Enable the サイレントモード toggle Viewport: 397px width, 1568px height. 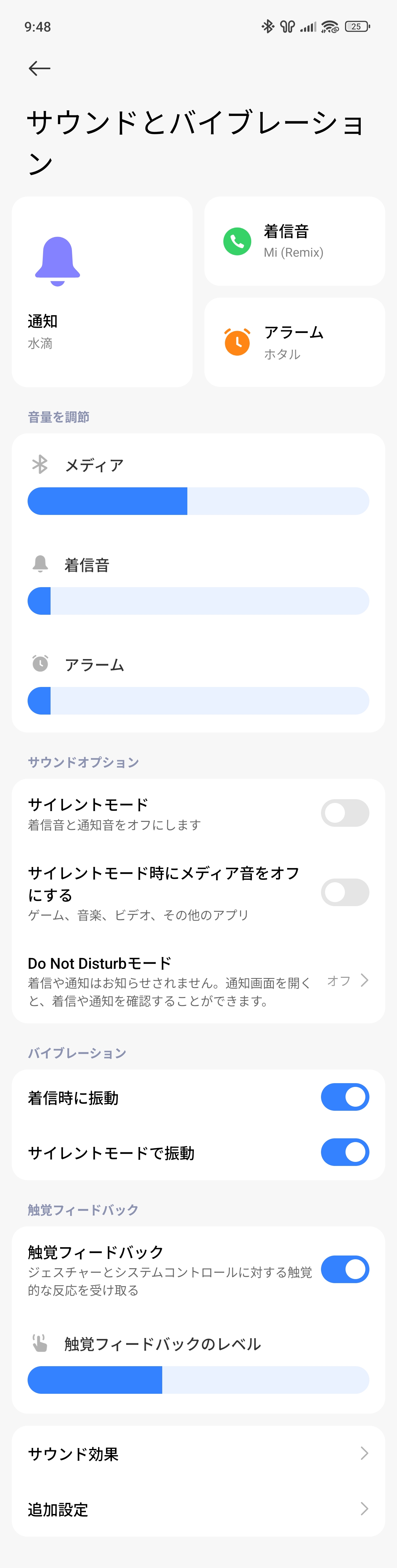[x=345, y=813]
